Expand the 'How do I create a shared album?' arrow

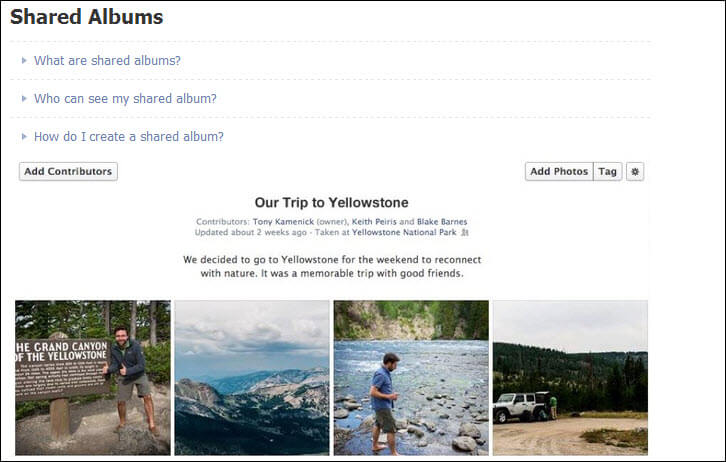click(24, 136)
